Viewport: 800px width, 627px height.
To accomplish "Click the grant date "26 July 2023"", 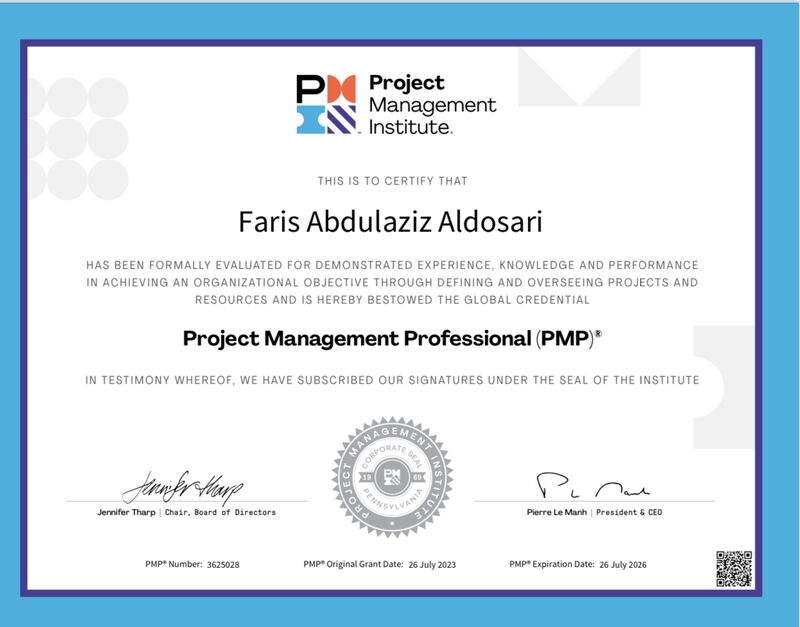I will (432, 565).
